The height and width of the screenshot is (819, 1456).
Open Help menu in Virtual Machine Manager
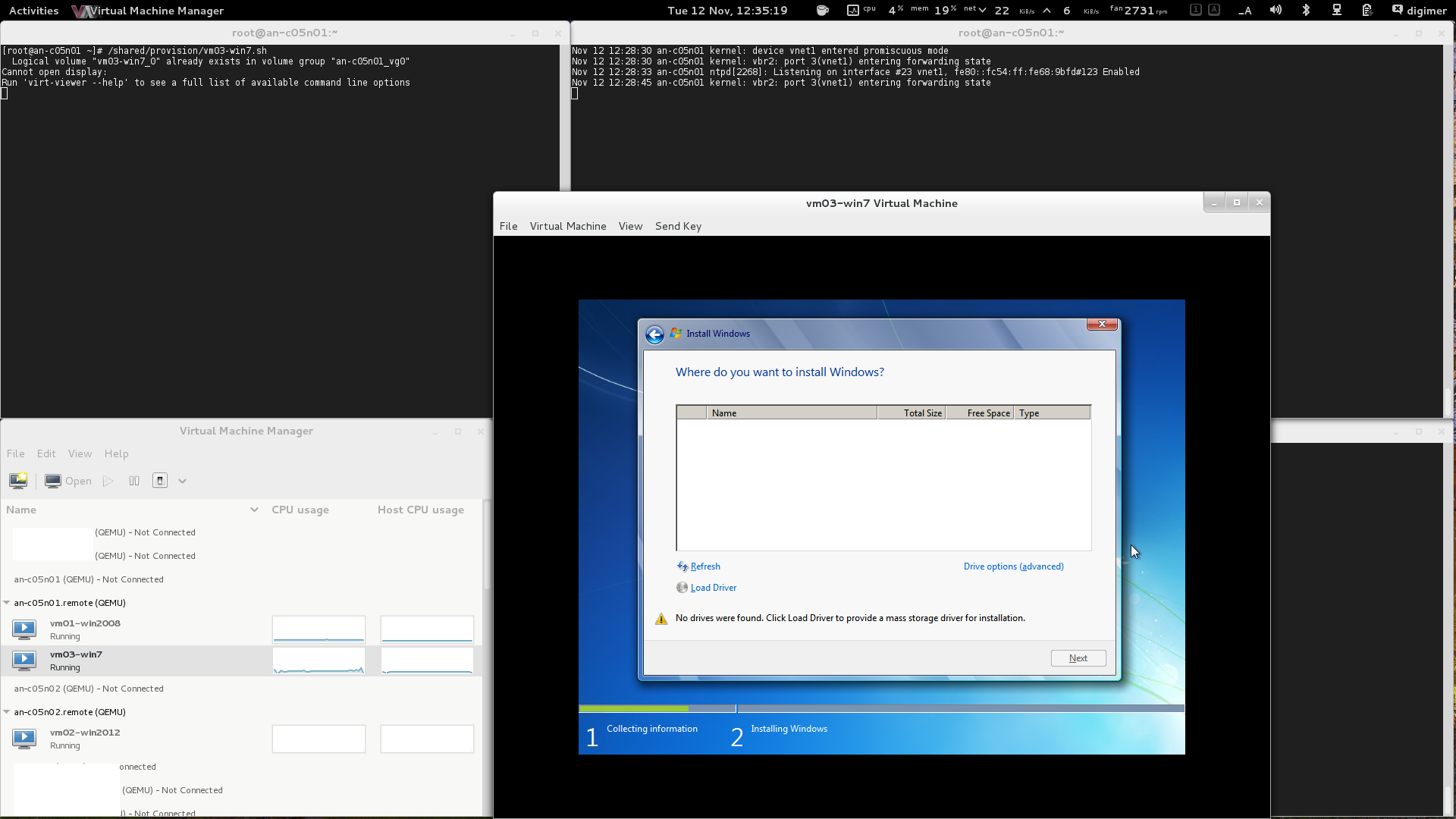click(x=116, y=453)
